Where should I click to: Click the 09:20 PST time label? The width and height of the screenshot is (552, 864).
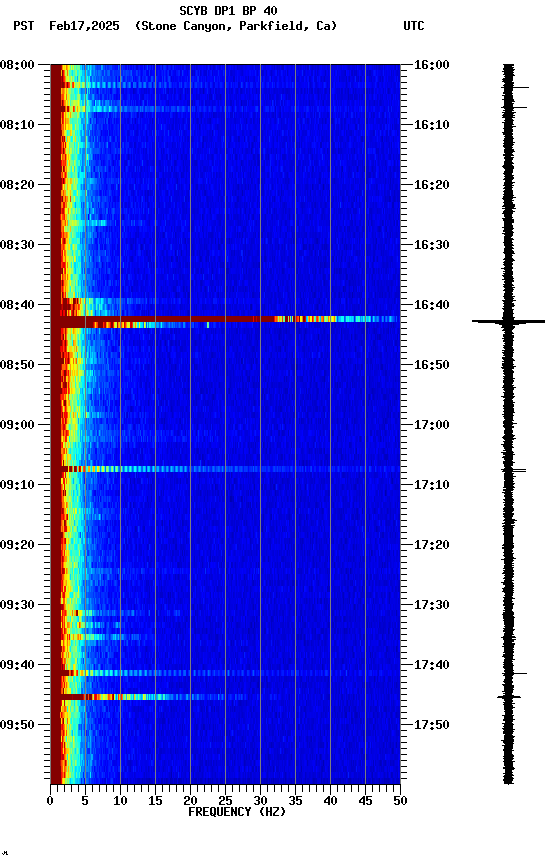coord(17,545)
